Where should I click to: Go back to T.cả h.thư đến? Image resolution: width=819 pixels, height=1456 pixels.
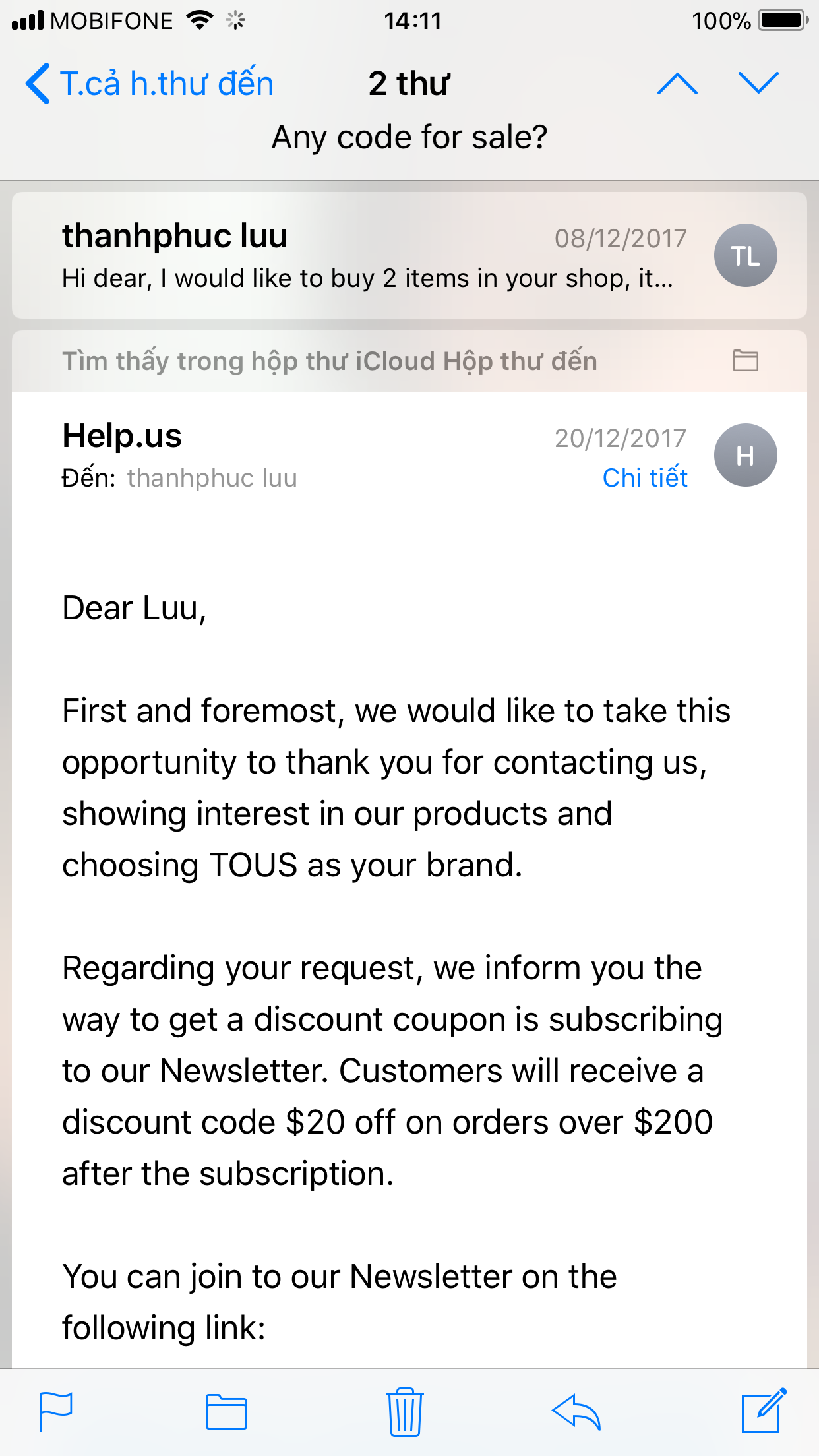[150, 84]
